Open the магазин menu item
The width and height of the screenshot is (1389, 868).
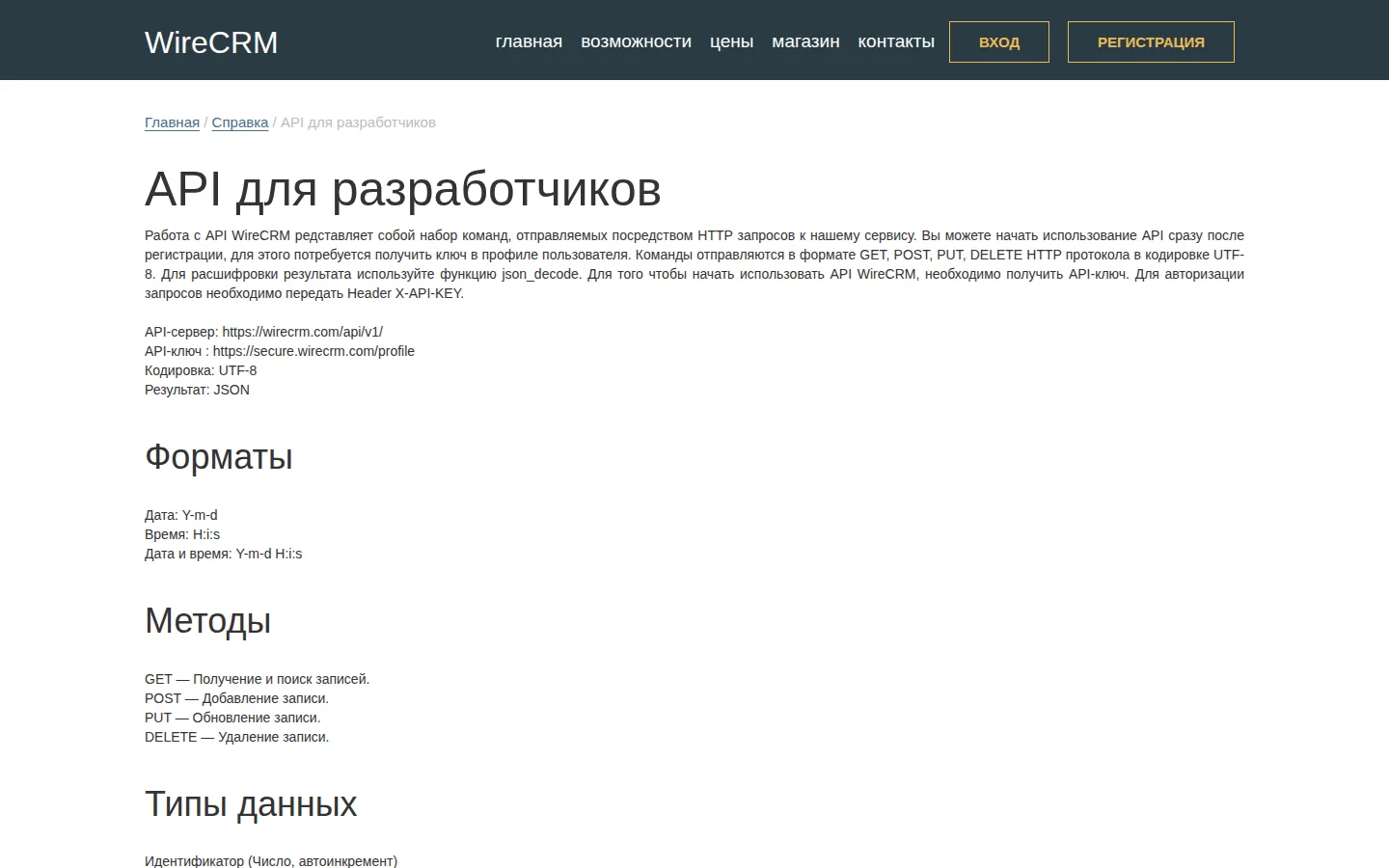(x=805, y=41)
